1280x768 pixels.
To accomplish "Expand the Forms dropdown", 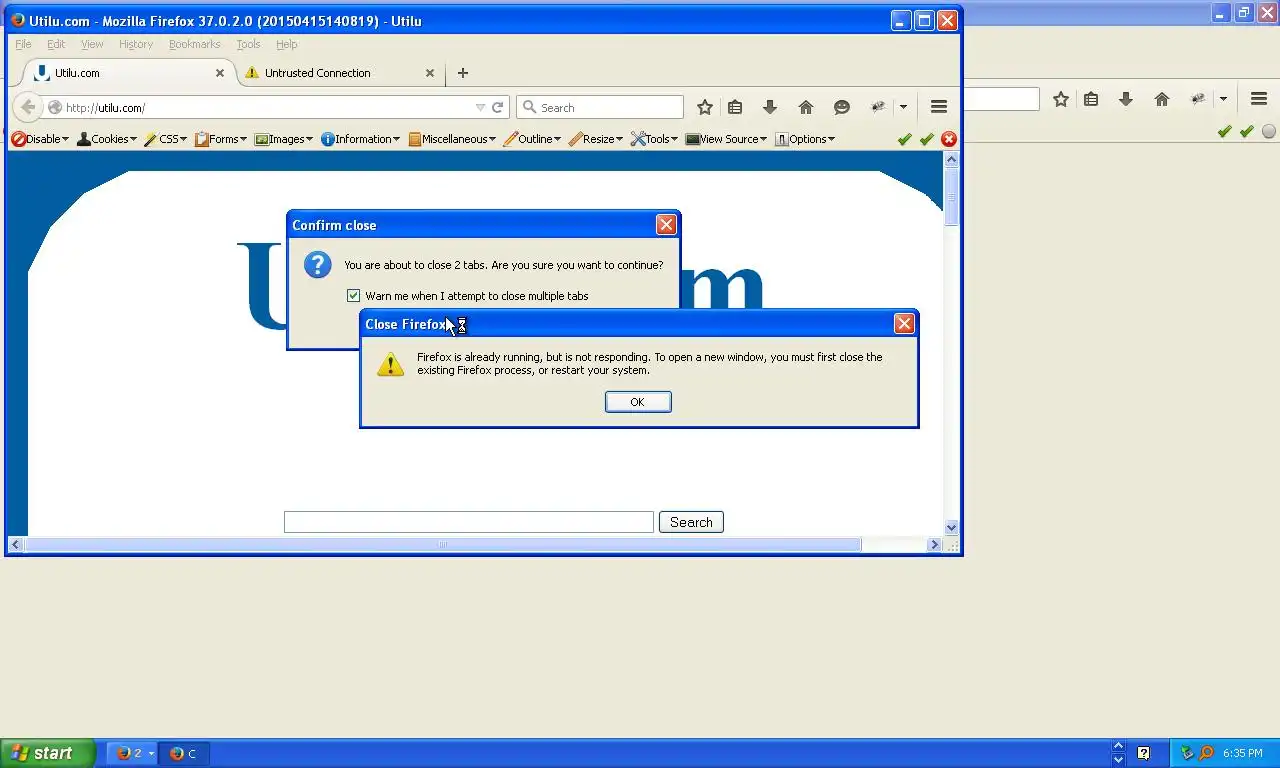I will (x=221, y=139).
